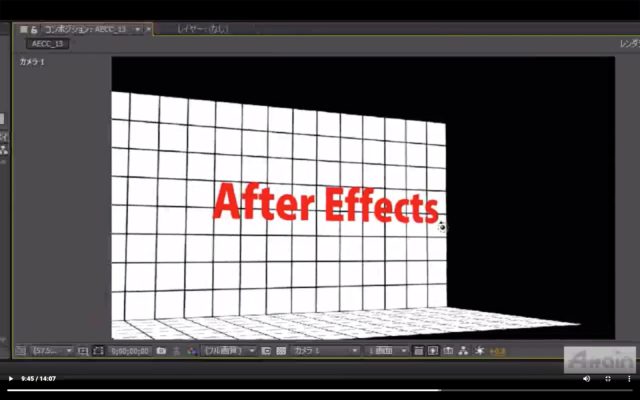Screen dimensions: 640x400
Task: Click the always preview this view icon
Action: coord(20,351)
